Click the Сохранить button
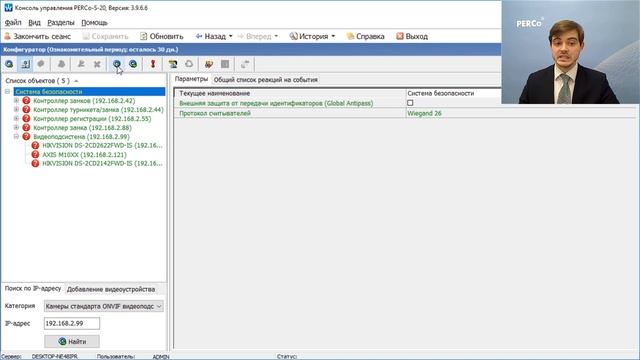Viewport: 640px width, 360px height. tap(105, 36)
